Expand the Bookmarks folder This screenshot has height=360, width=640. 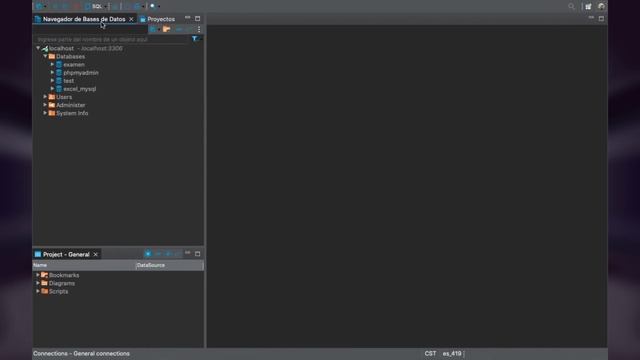click(x=38, y=275)
